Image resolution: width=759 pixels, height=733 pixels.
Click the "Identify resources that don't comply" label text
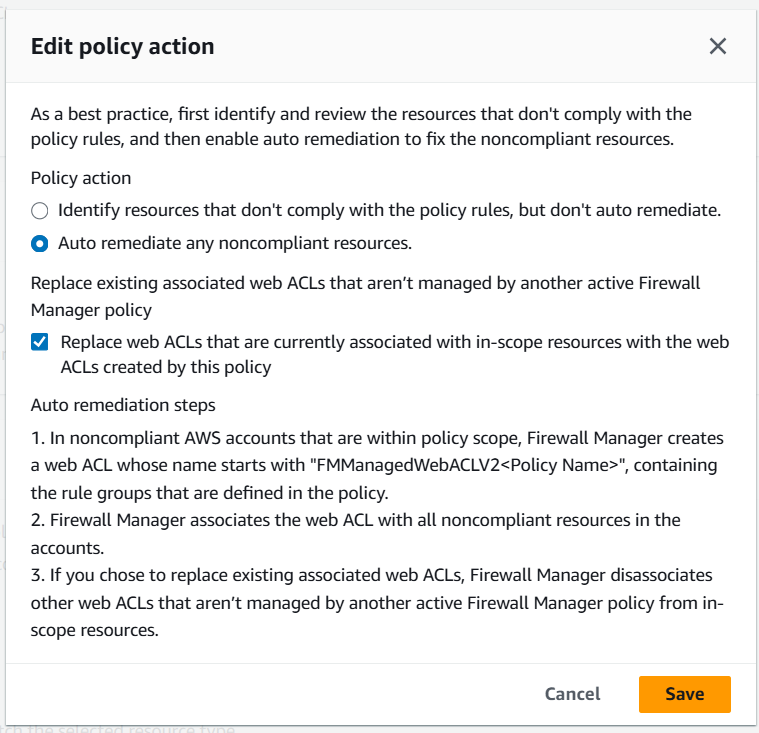pos(389,211)
